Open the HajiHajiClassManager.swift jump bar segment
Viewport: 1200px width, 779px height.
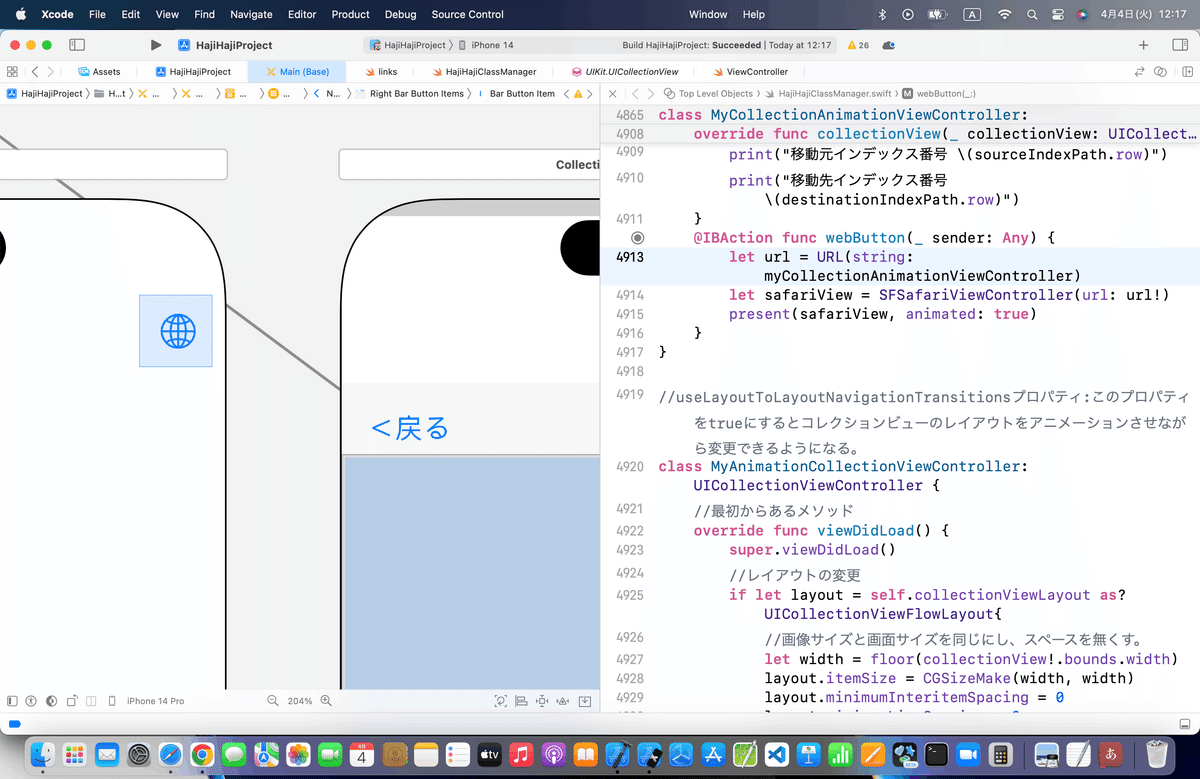pyautogui.click(x=829, y=94)
